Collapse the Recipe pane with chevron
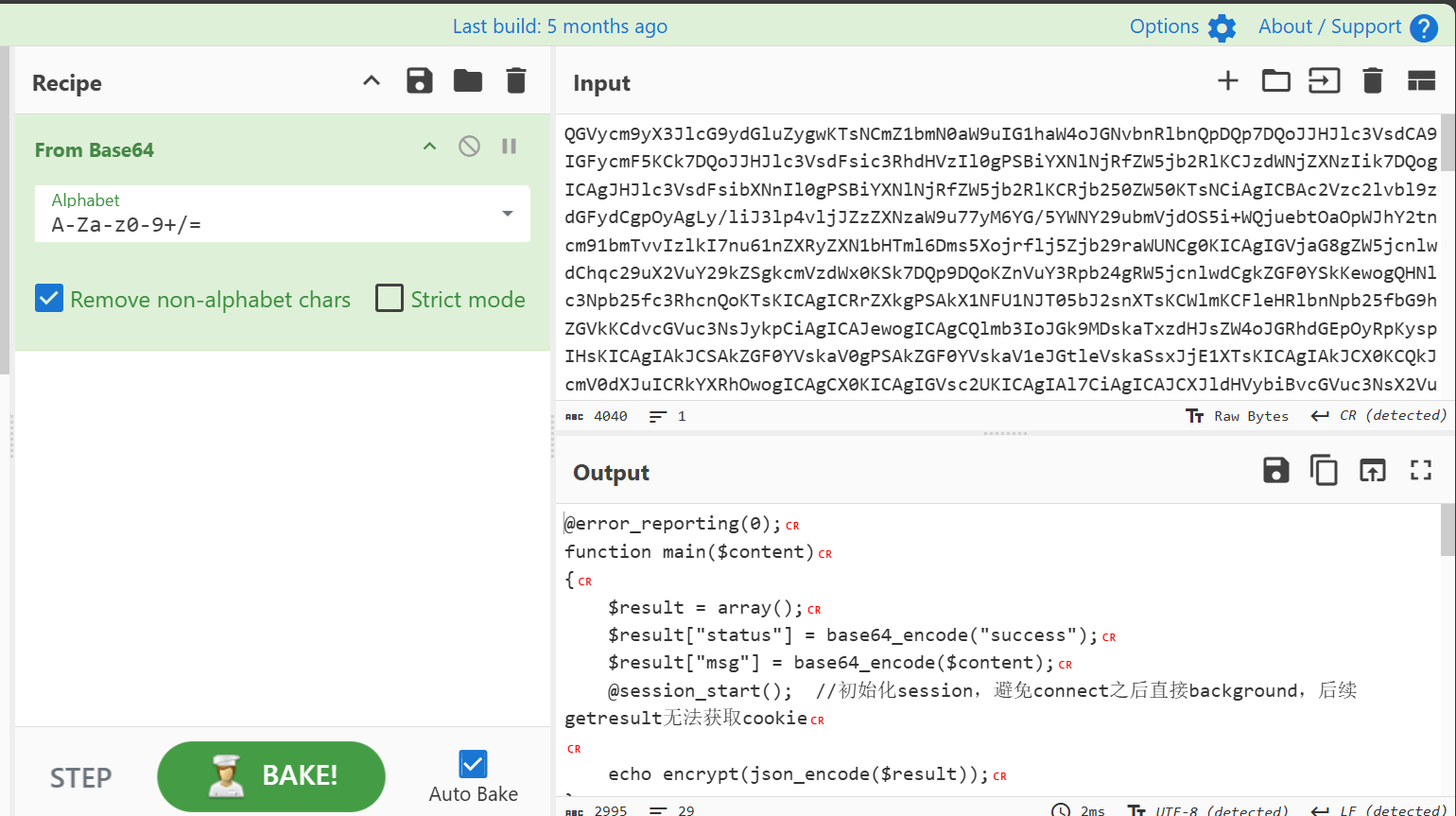The width and height of the screenshot is (1456, 816). click(x=372, y=81)
